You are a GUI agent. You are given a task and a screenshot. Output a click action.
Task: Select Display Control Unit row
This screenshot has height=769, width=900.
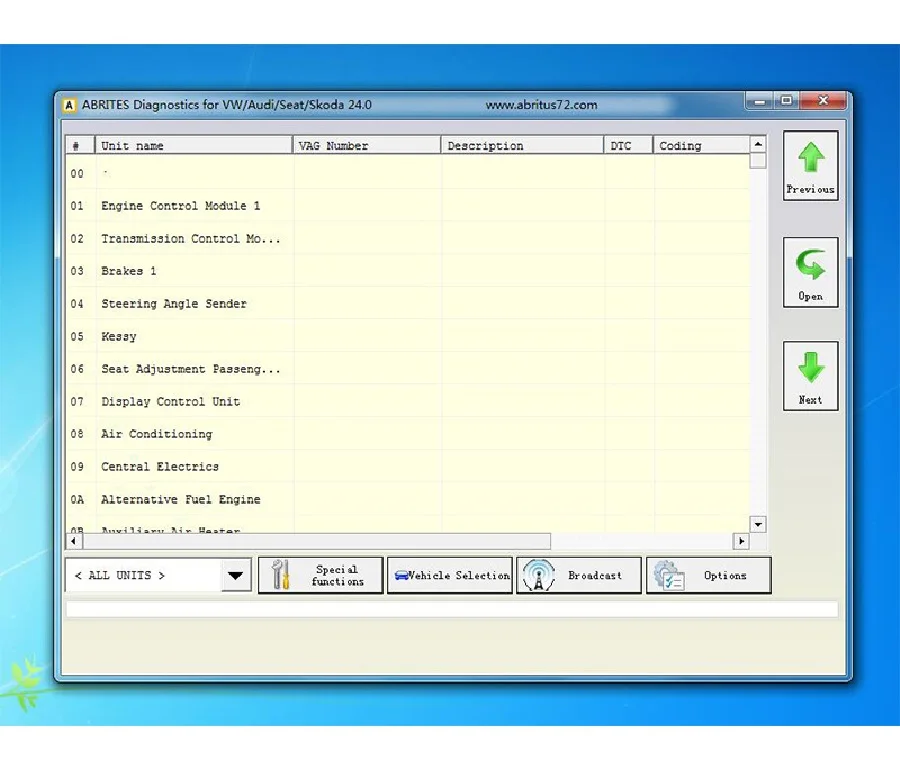[408, 402]
